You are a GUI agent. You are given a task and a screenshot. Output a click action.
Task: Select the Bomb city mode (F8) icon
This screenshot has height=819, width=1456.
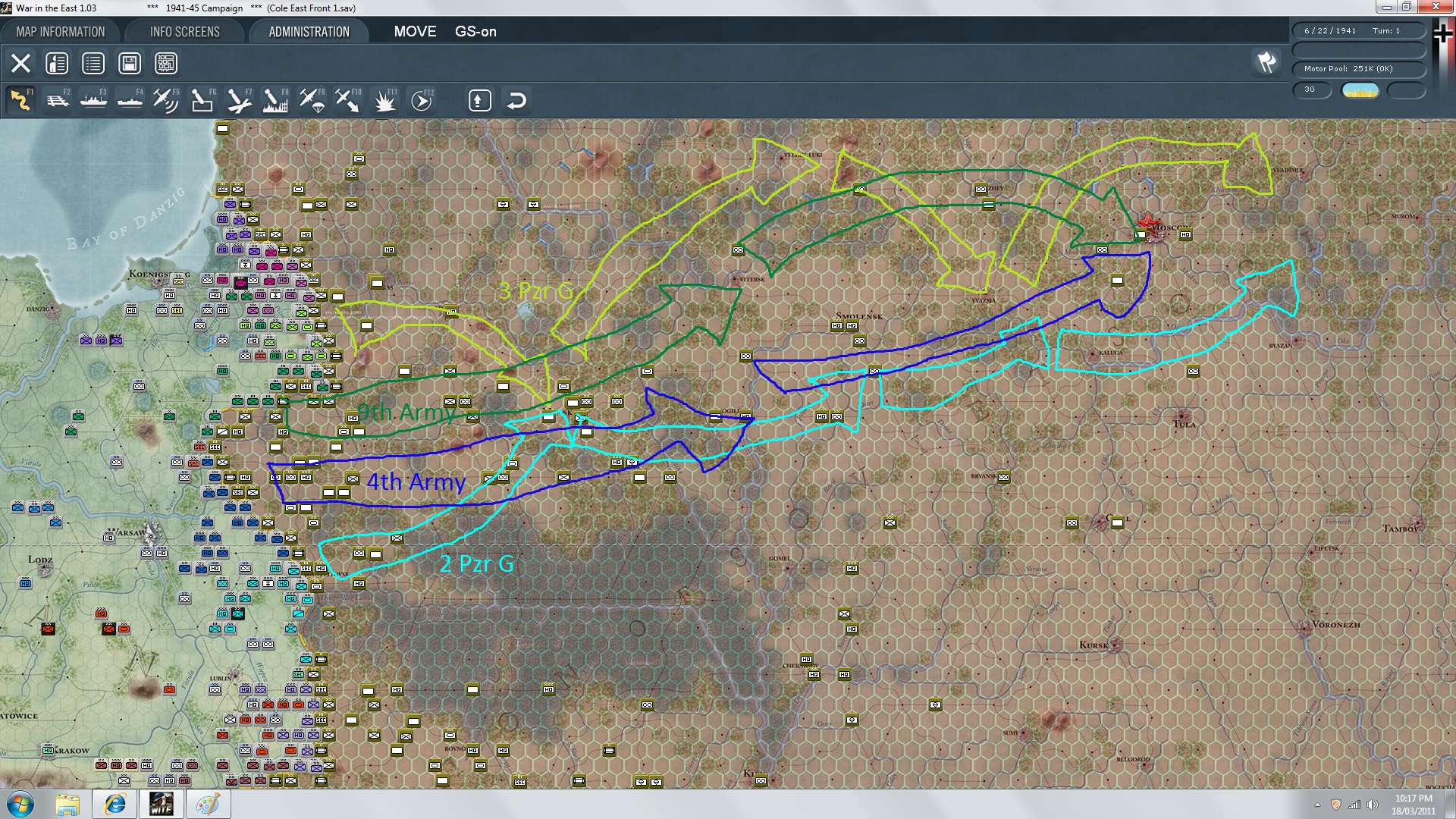(x=275, y=100)
